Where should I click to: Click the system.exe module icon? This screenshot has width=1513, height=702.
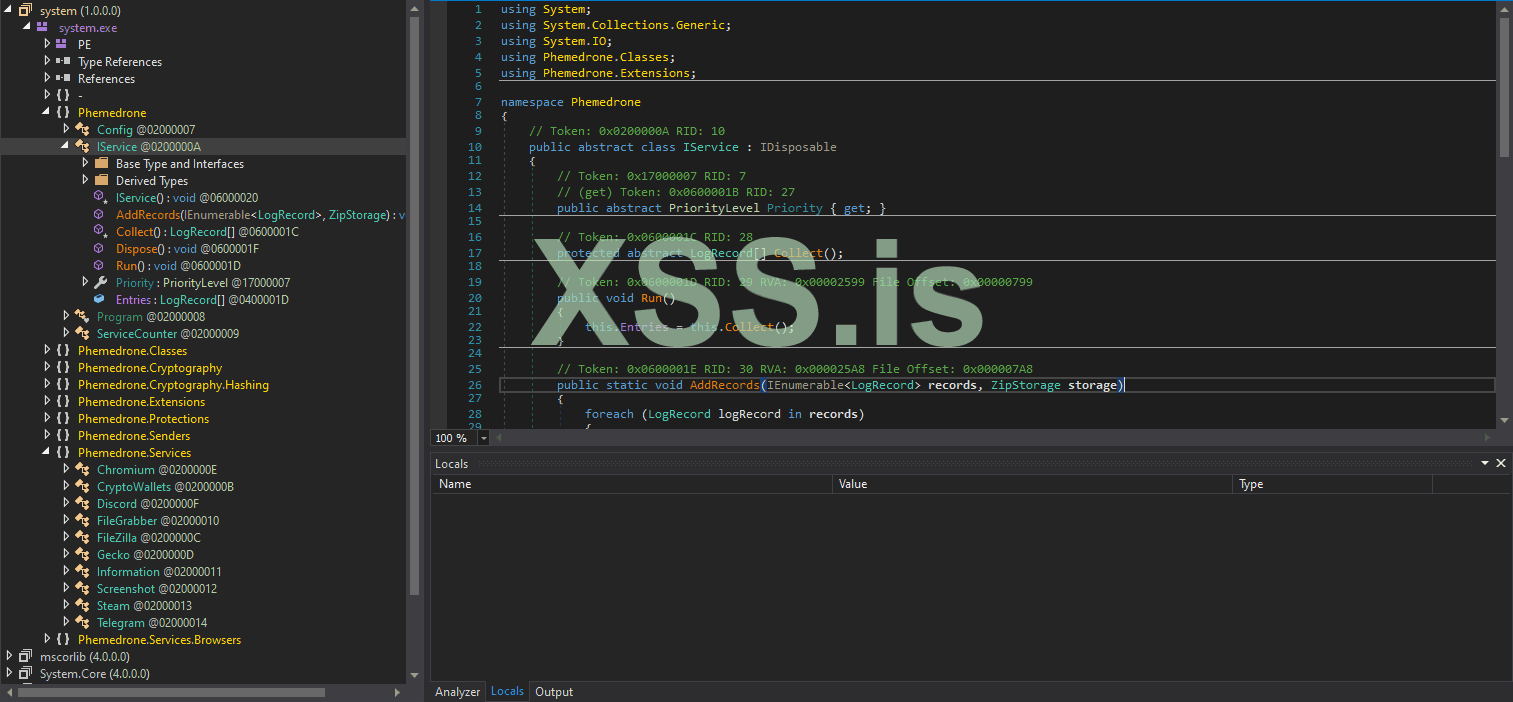pos(43,27)
